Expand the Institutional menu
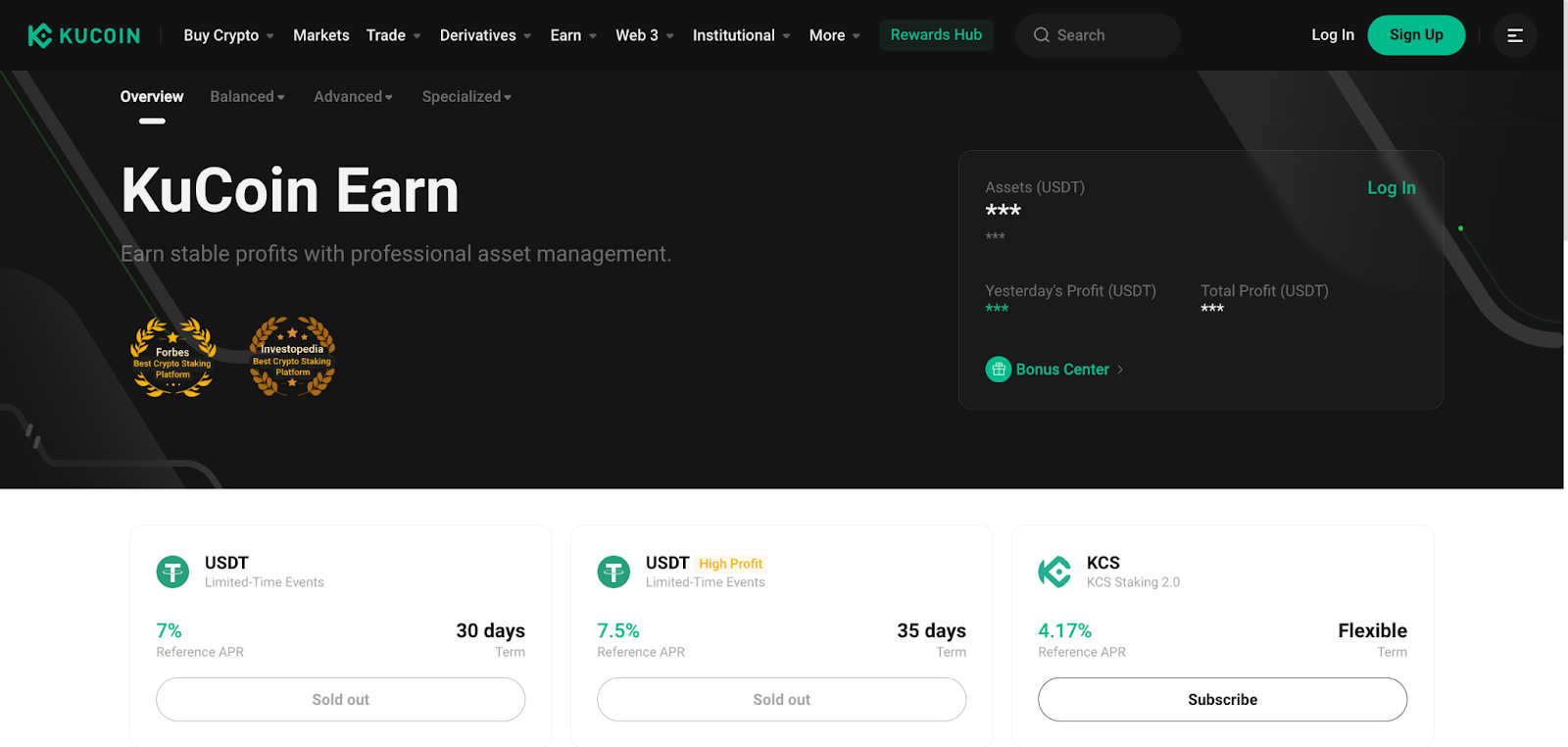Screen dimensions: 1568x747 tap(741, 35)
